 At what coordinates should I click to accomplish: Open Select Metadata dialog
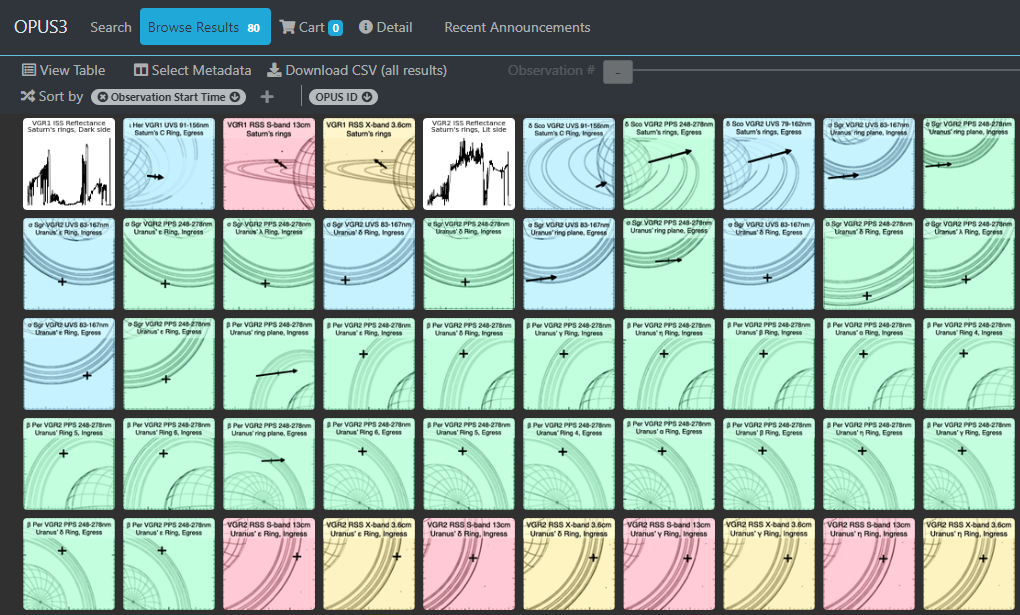(x=193, y=70)
